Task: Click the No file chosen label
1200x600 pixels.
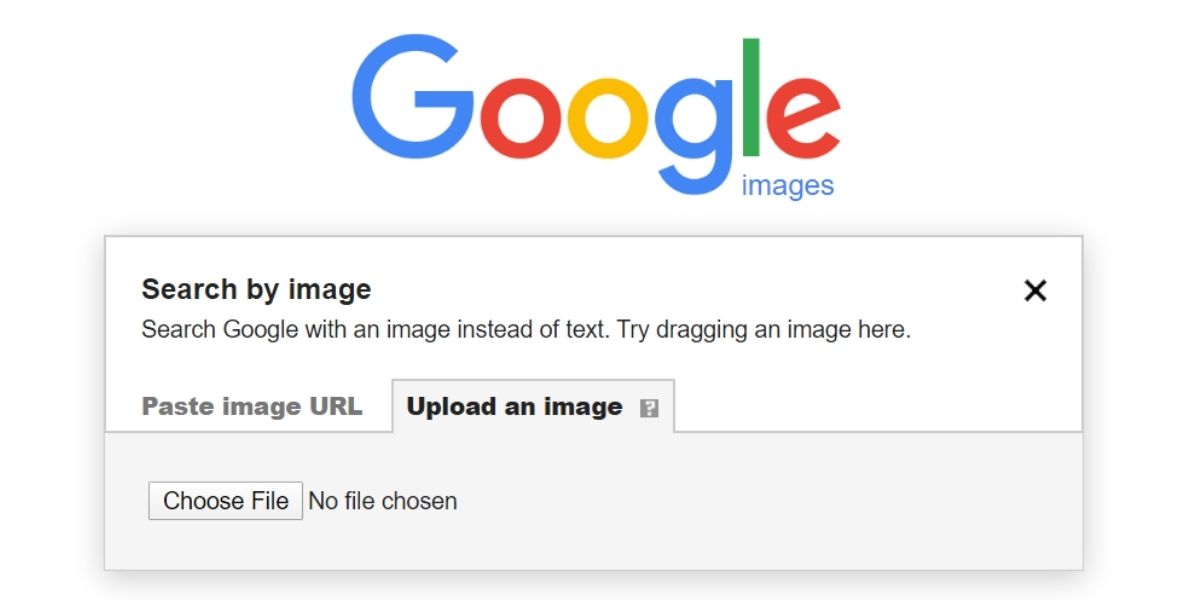Action: (x=382, y=500)
